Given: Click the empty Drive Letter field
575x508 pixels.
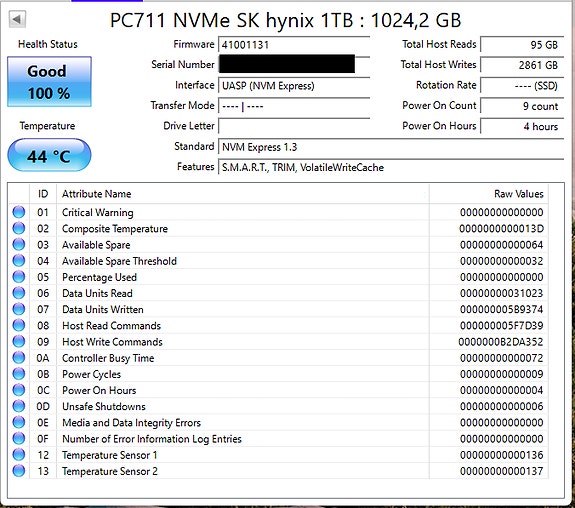Looking at the screenshot, I should 294,126.
